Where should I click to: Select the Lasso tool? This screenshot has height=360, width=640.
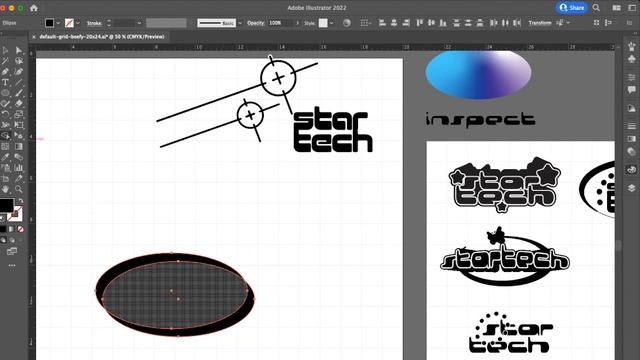tap(19, 61)
